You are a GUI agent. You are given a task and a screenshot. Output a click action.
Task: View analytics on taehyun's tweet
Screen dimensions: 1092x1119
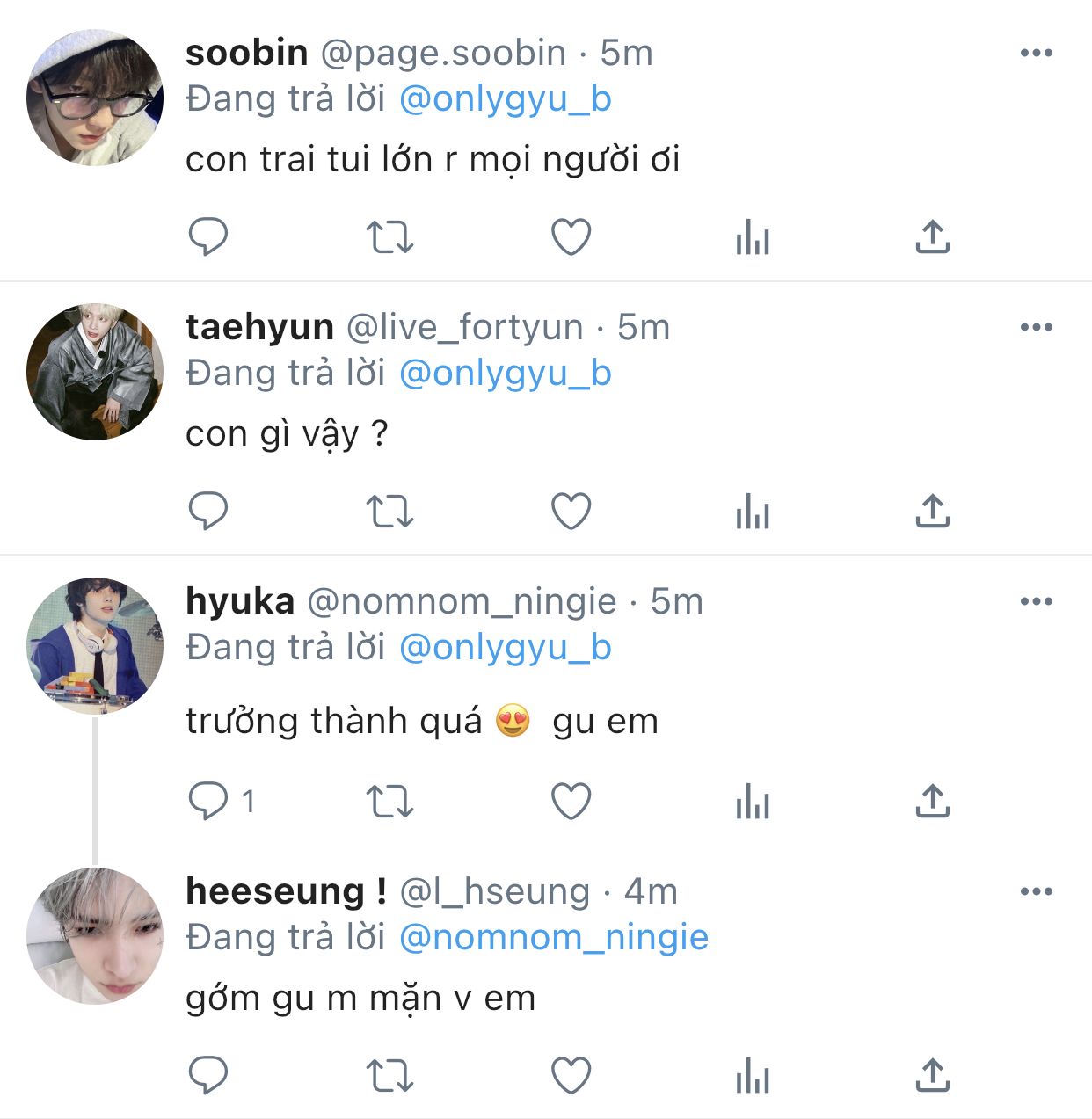(753, 512)
